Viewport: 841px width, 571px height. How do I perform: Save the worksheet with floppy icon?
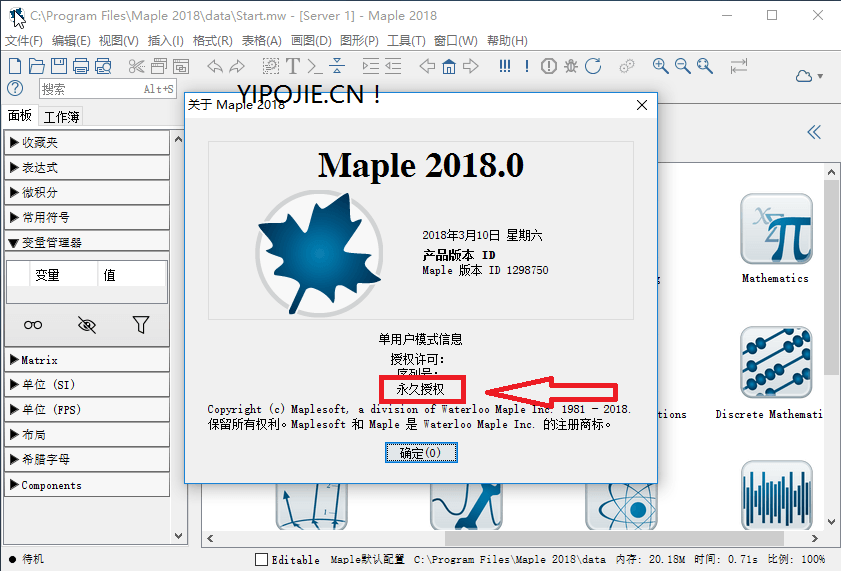pyautogui.click(x=58, y=66)
